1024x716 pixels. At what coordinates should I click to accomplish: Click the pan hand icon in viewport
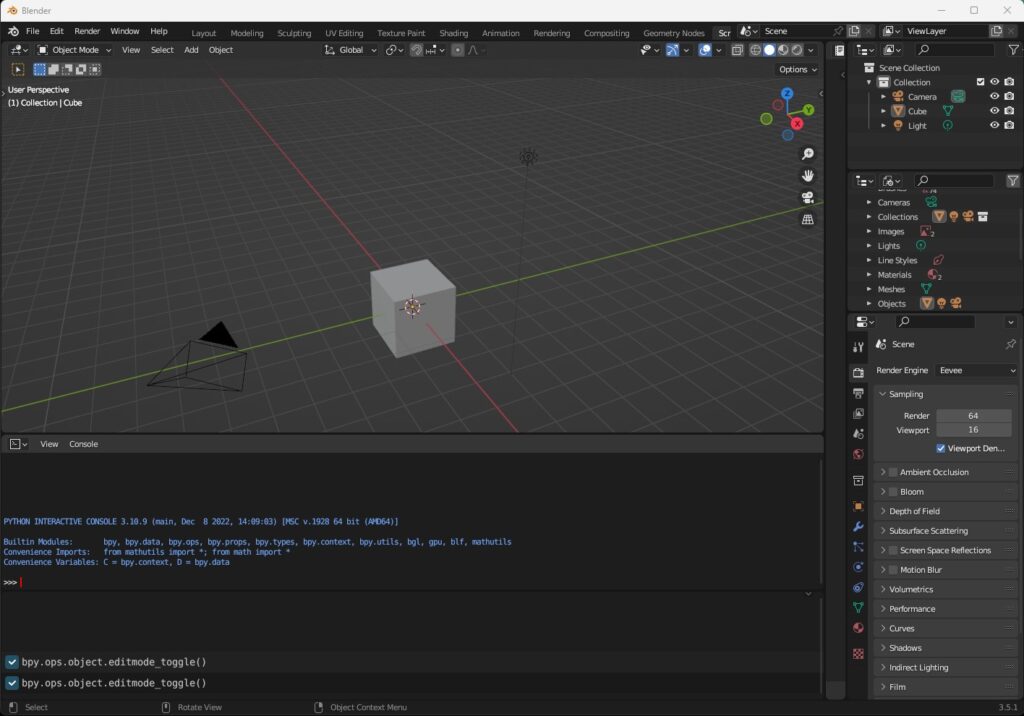[807, 176]
